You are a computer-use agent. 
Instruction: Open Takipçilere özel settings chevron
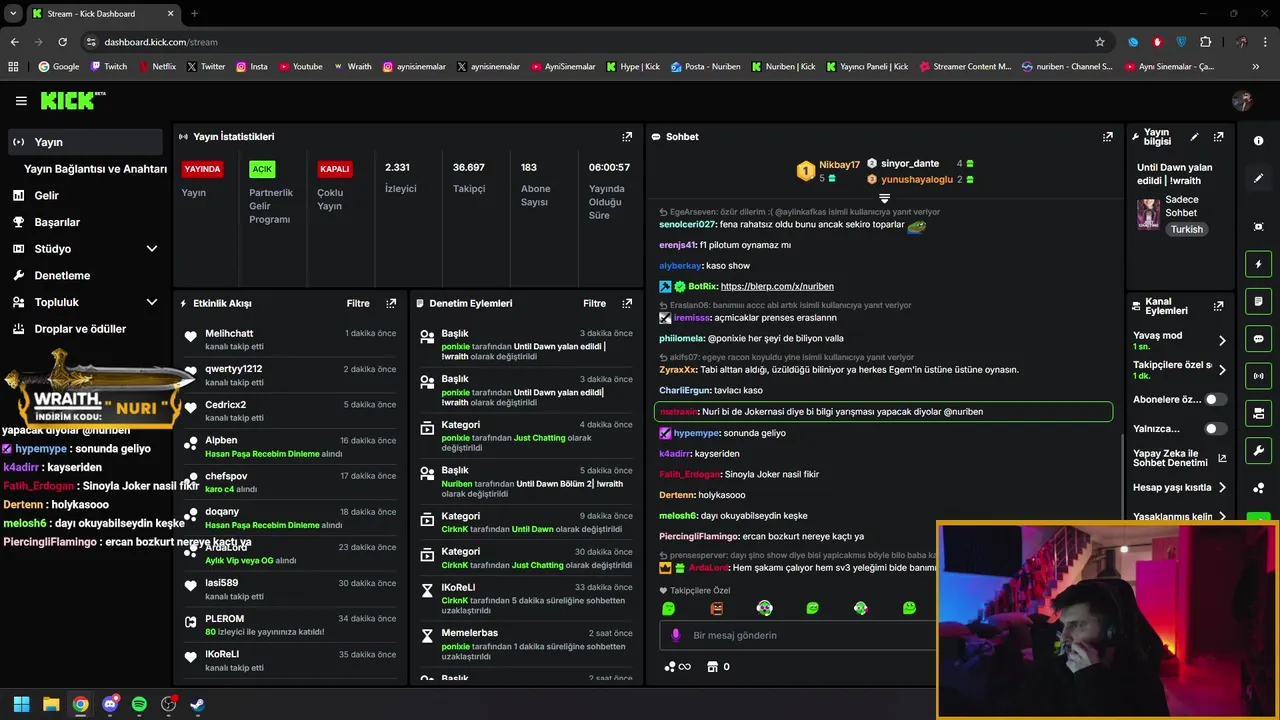(1222, 370)
